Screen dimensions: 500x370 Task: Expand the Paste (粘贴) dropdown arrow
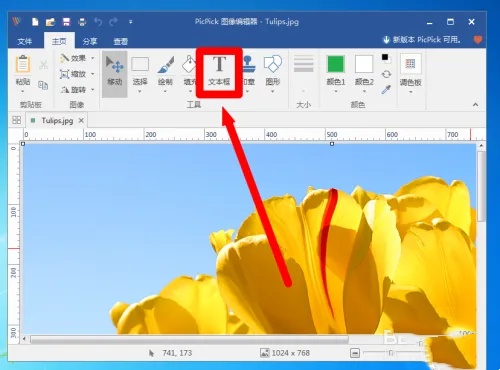pos(23,91)
